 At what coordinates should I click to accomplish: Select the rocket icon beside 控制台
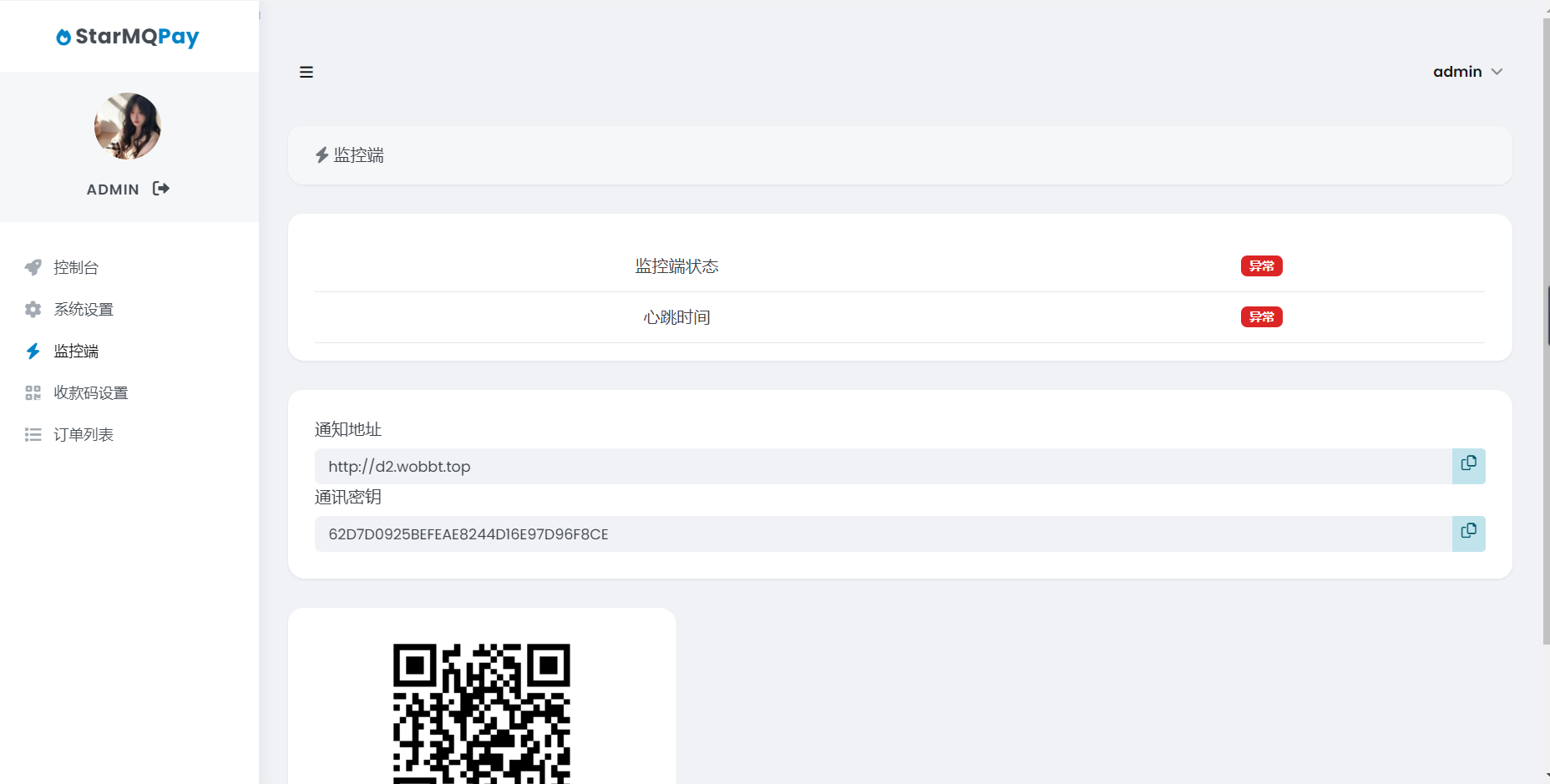[x=33, y=267]
